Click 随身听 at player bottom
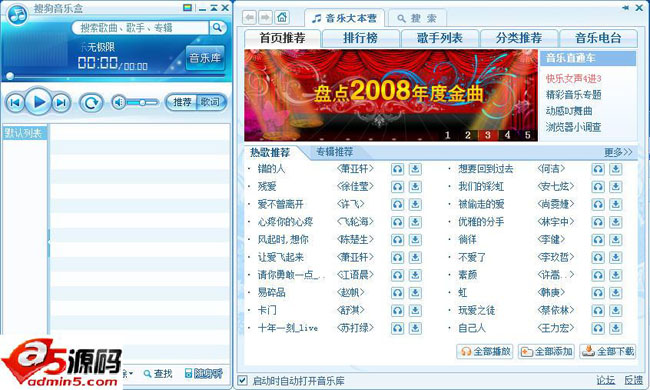Screen dimensions: 650x390 click(203, 374)
